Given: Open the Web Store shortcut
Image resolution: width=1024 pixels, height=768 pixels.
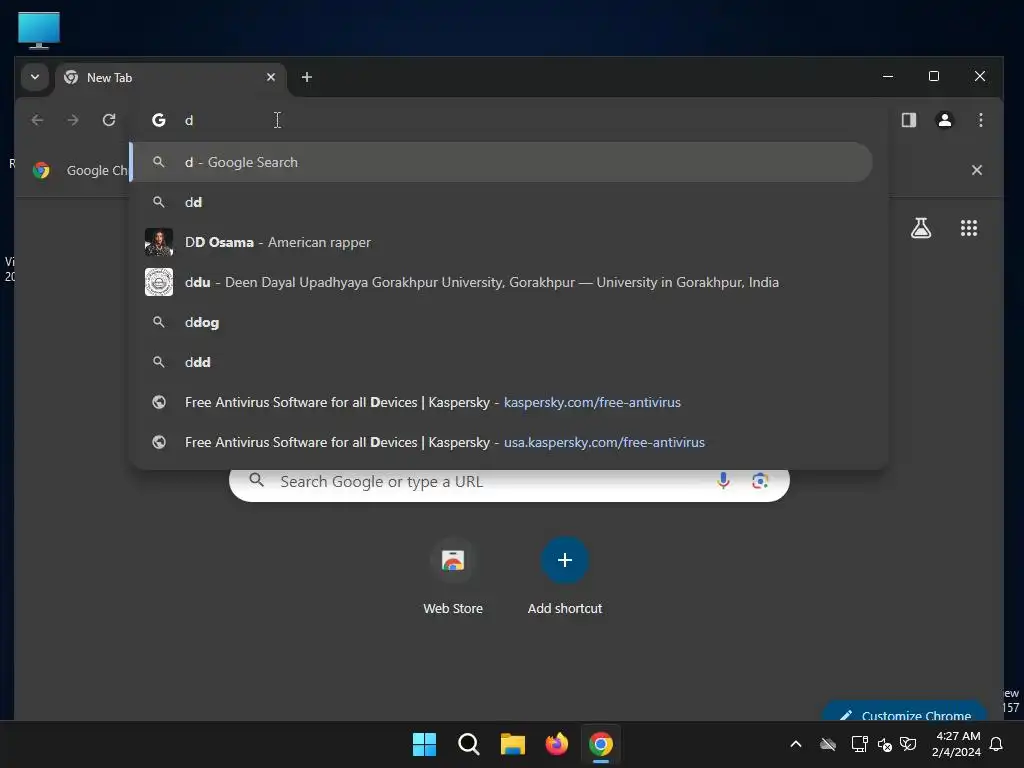Looking at the screenshot, I should tap(453, 576).
